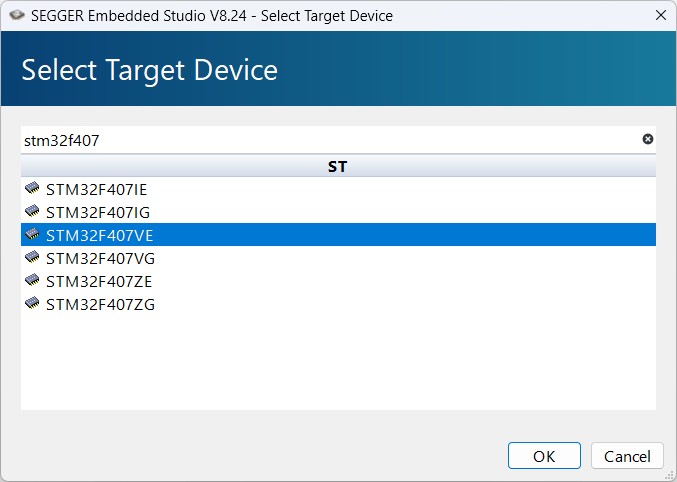The width and height of the screenshot is (677, 482).
Task: Click the chip icon beside STM32F407ZE
Action: click(x=33, y=281)
